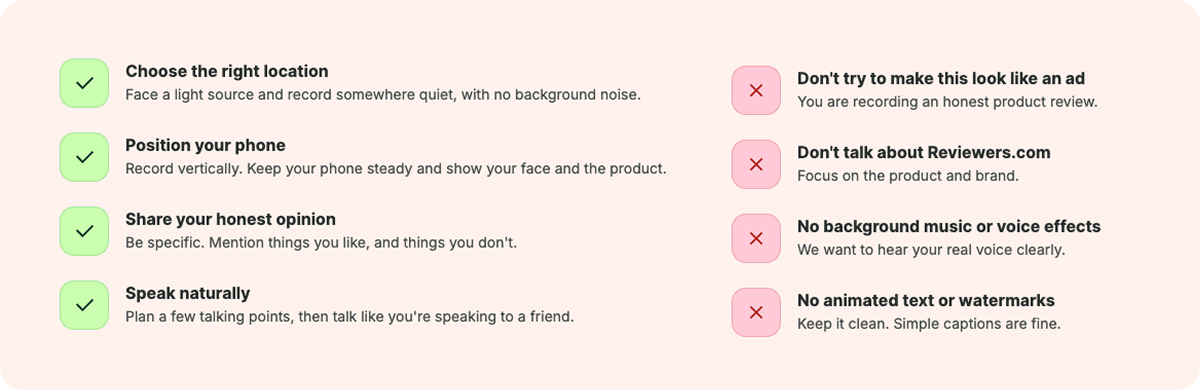Click the green checkmark beside Speak naturally

(84, 305)
